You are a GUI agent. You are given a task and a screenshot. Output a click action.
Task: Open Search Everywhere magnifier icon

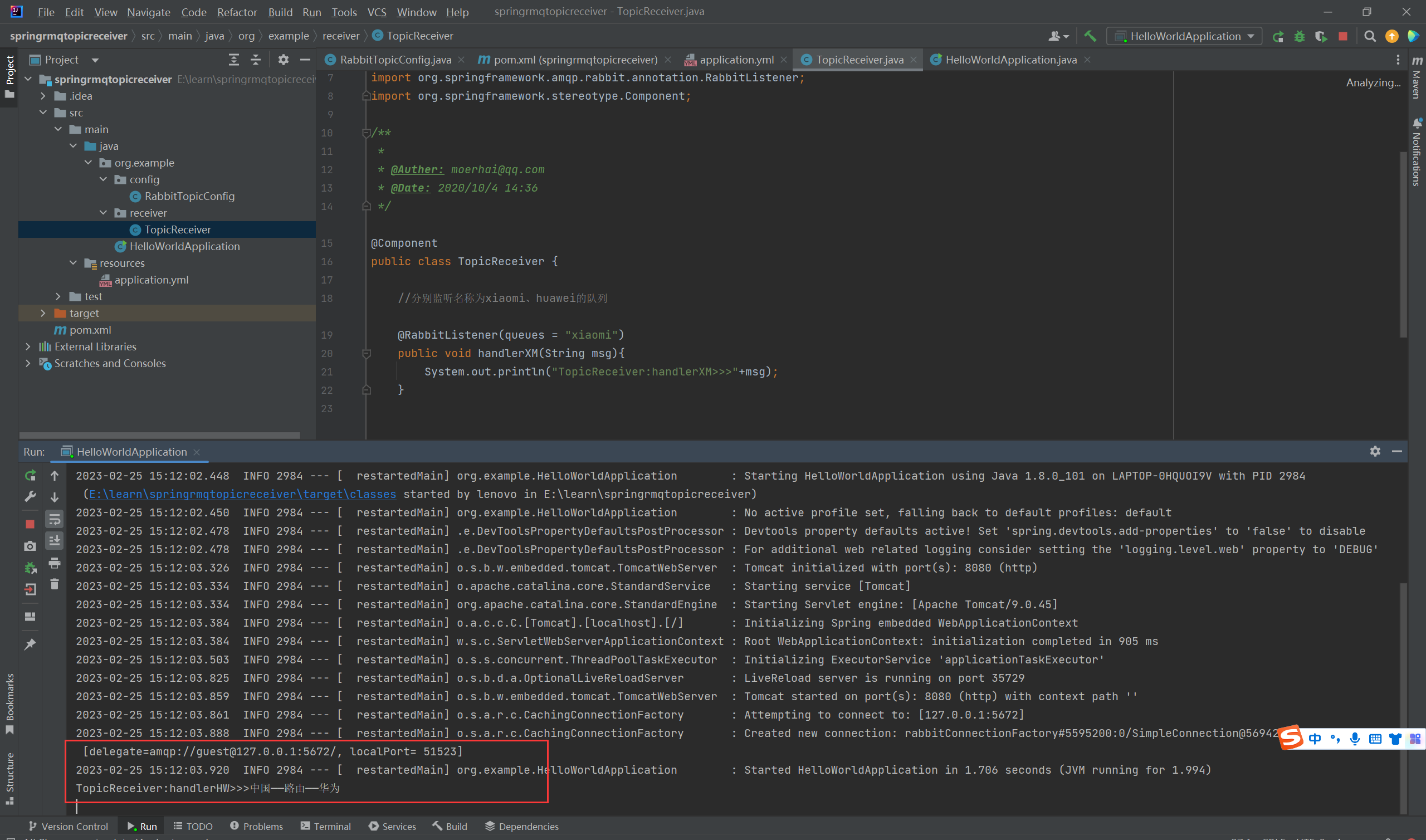[x=1370, y=36]
